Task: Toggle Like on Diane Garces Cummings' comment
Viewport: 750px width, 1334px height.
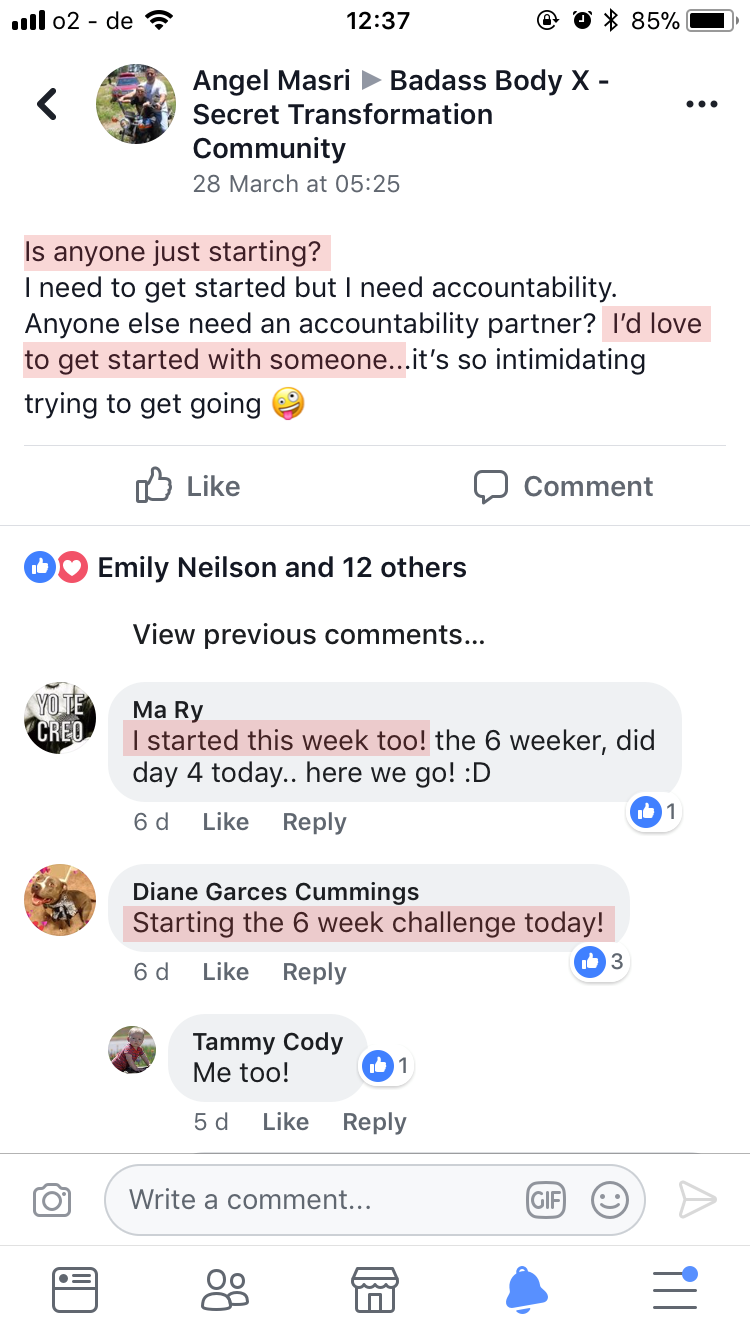Action: click(225, 972)
